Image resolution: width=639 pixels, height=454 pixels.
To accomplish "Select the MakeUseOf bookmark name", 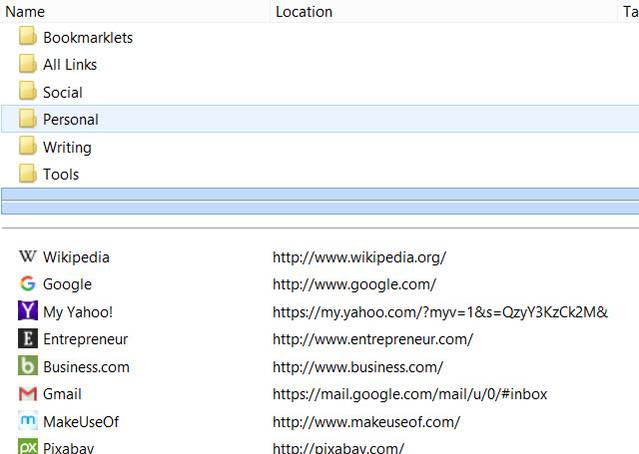I will point(81,422).
